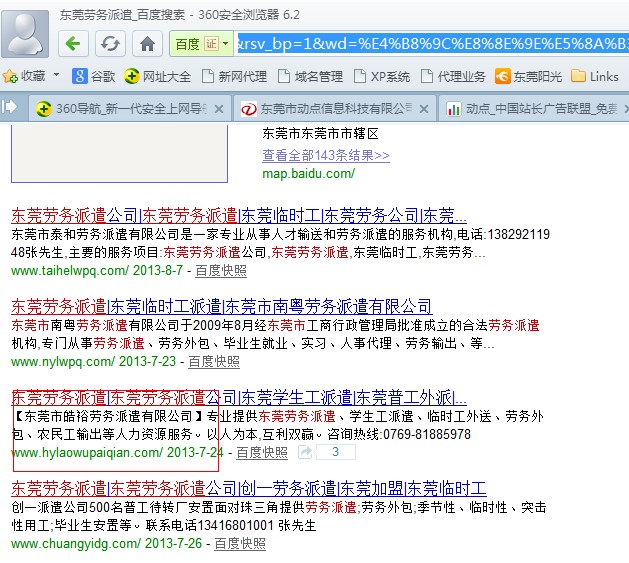
Task: Open the 创一劳务派遣|东莞加盟 result title
Action: pyautogui.click(x=249, y=489)
